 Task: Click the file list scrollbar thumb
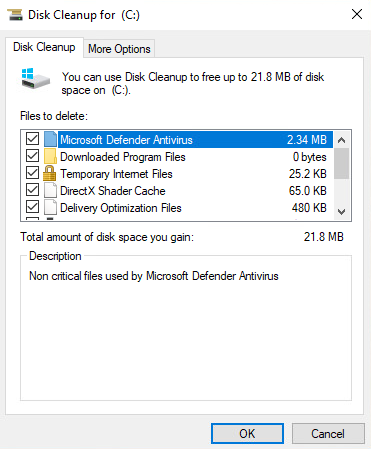tap(341, 164)
